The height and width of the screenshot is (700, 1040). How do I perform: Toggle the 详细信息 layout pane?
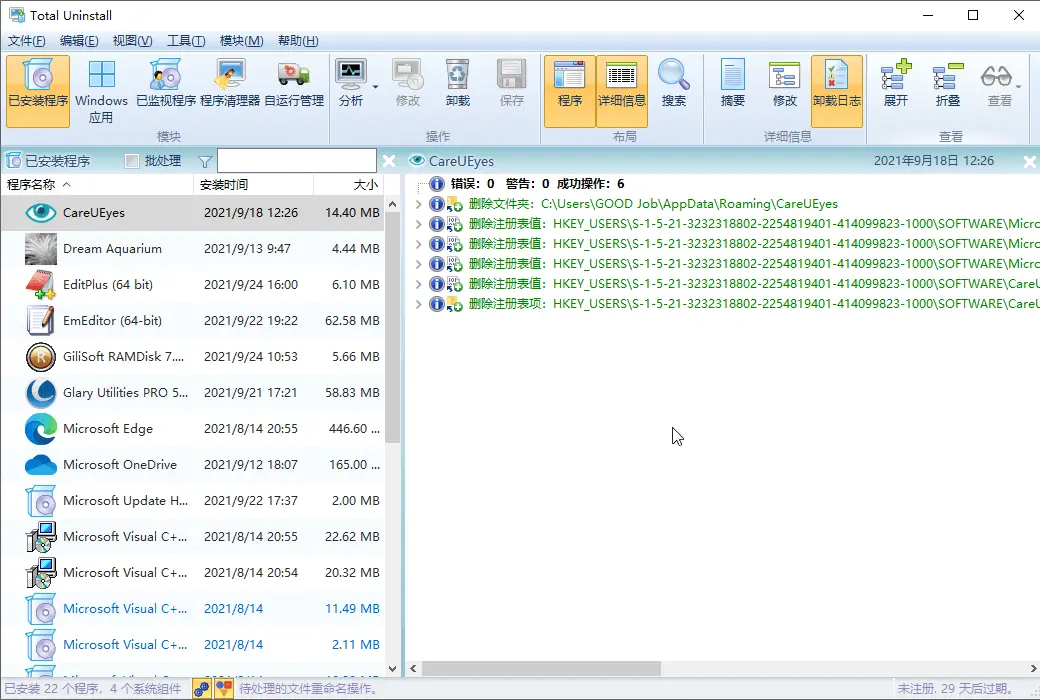point(621,91)
